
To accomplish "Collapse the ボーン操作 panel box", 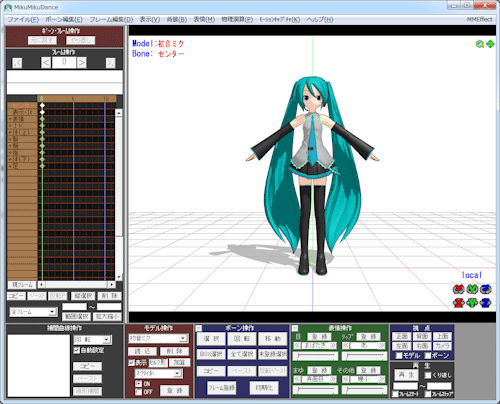I will (198, 328).
